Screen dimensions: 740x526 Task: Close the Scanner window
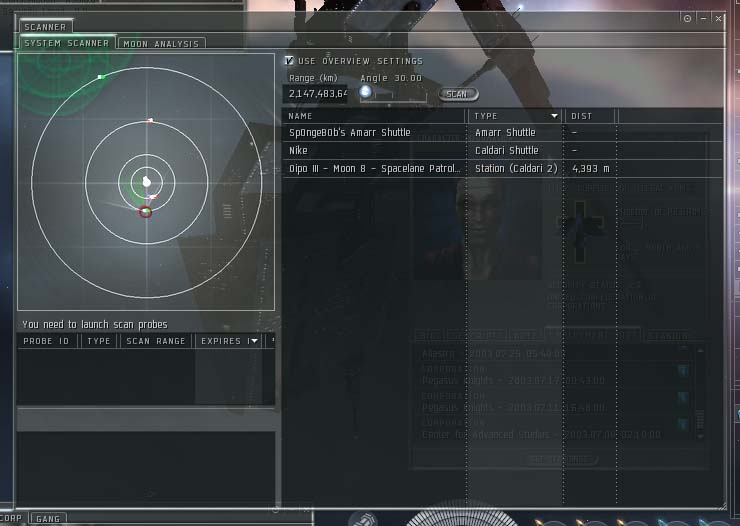(719, 19)
